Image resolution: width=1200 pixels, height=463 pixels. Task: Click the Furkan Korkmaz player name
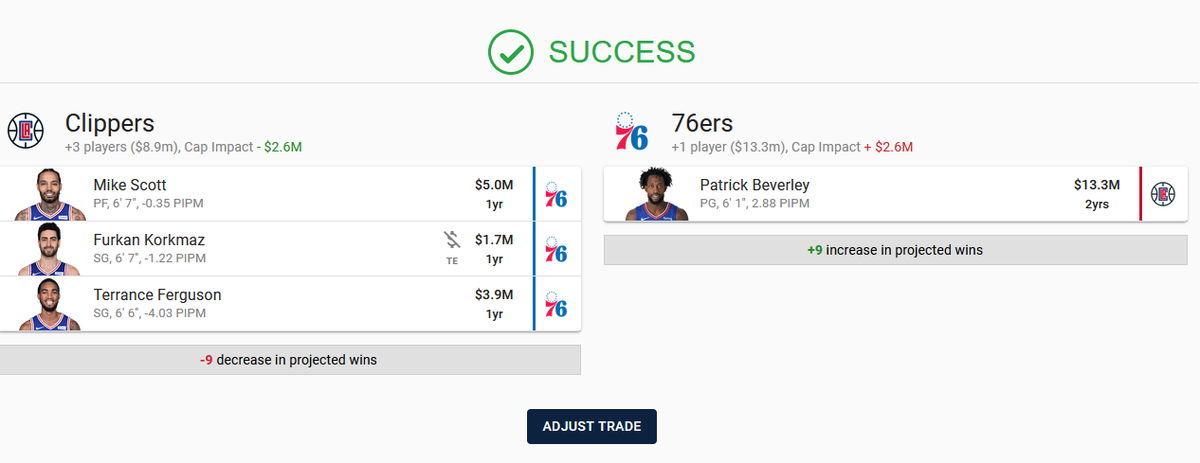[149, 240]
